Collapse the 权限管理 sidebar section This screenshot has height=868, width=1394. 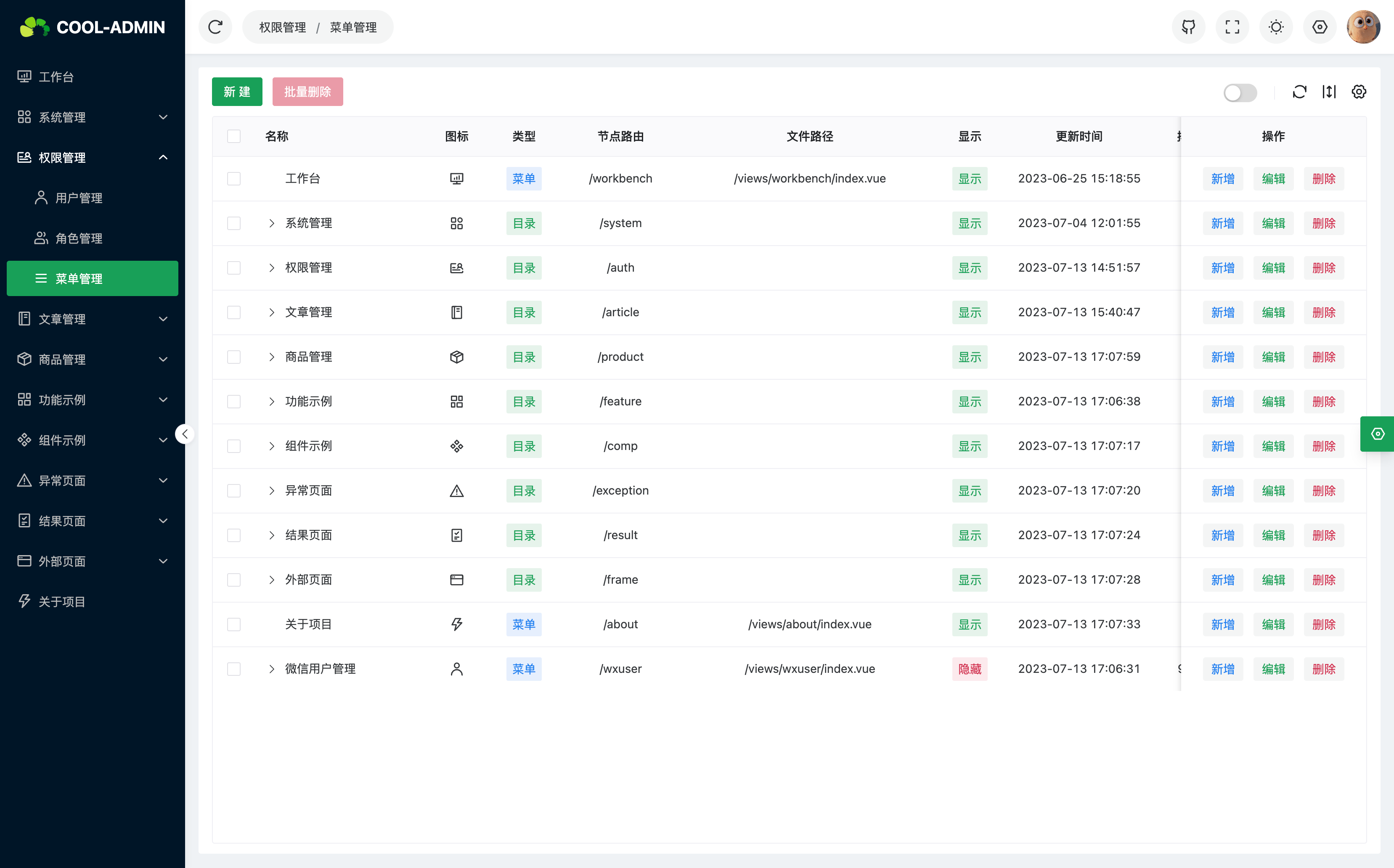pyautogui.click(x=162, y=157)
